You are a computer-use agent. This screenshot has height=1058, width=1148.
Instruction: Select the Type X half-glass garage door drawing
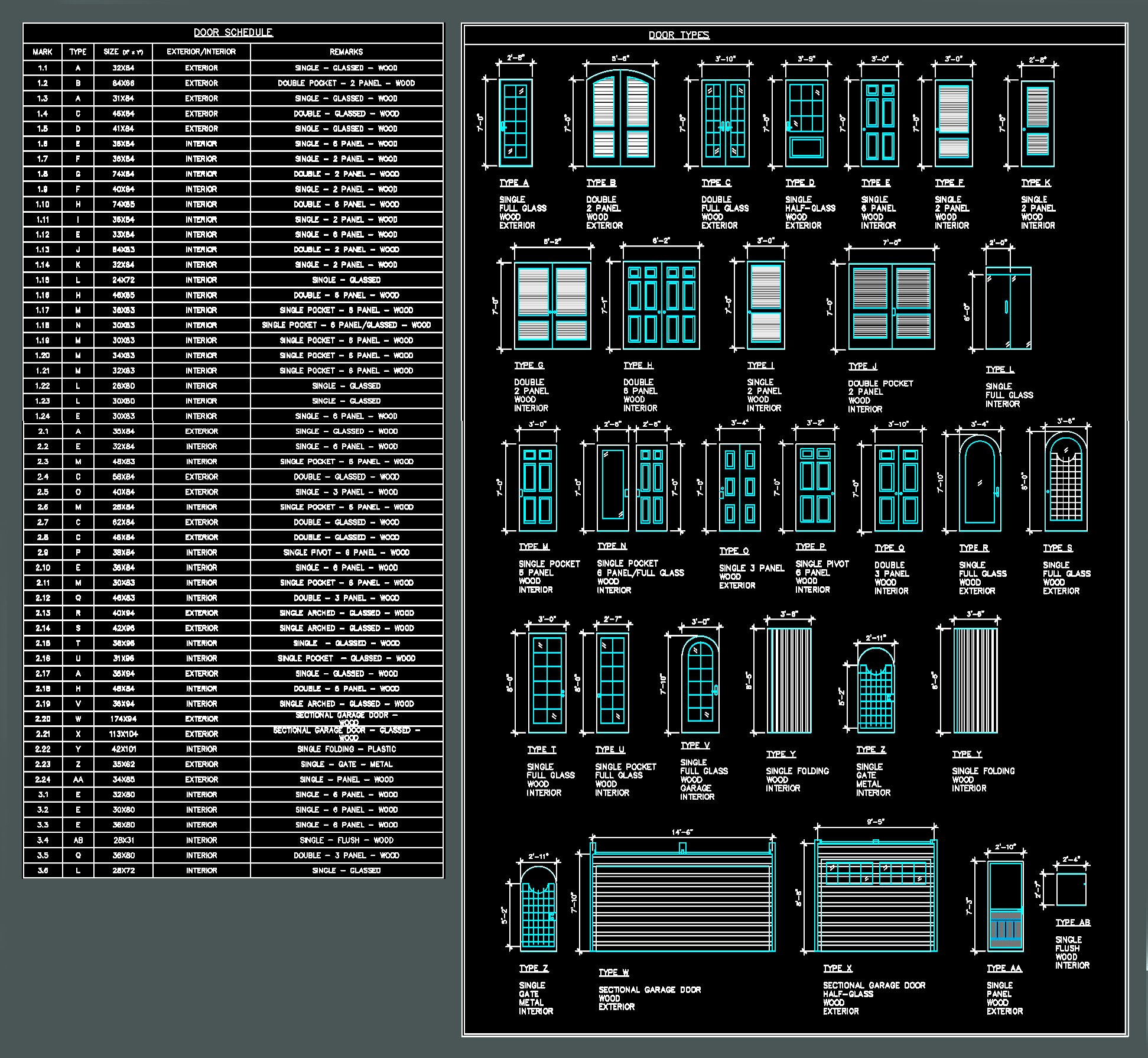[x=876, y=898]
